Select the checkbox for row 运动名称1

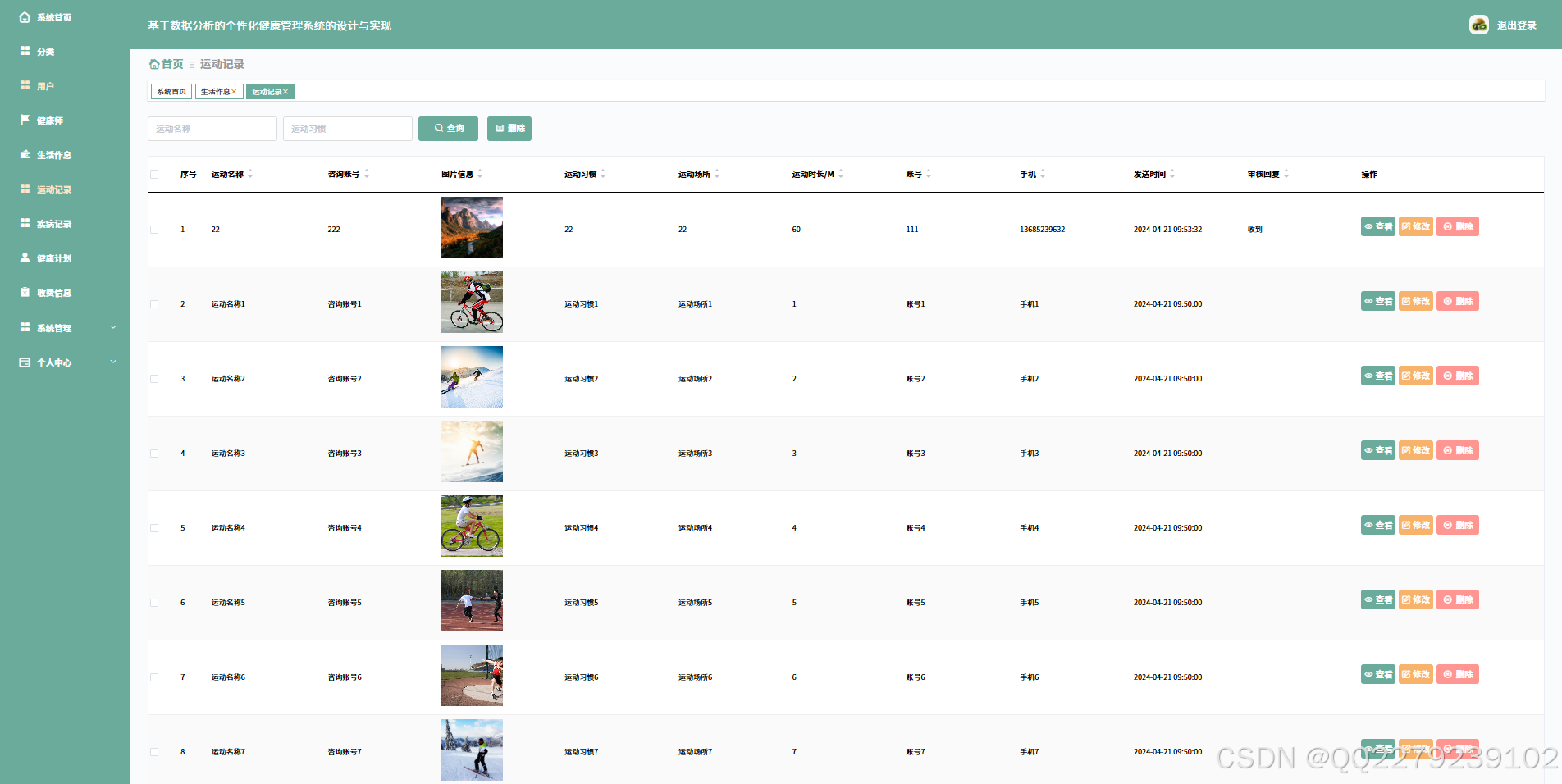click(x=154, y=304)
